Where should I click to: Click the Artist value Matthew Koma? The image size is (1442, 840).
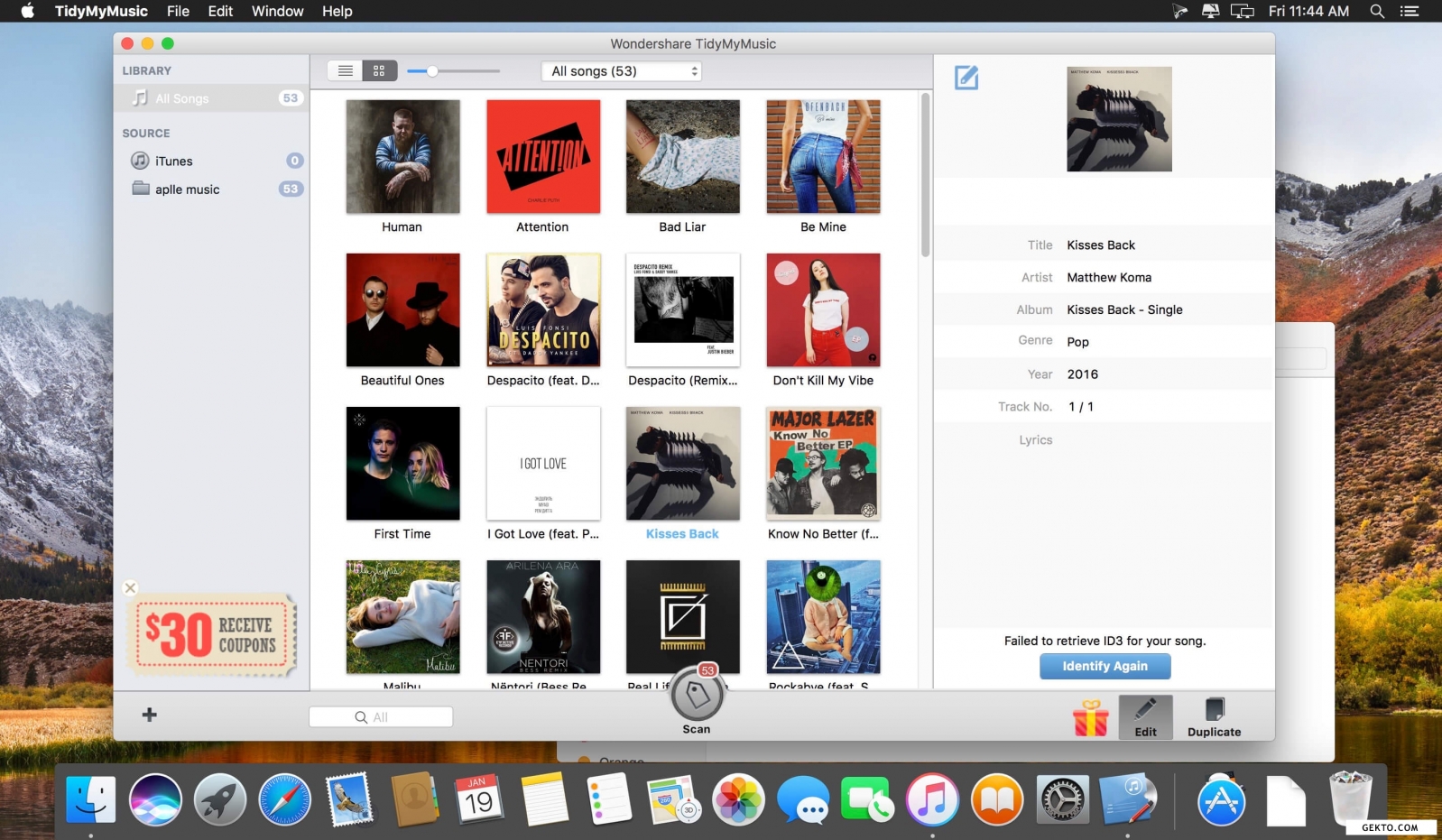[x=1109, y=277]
